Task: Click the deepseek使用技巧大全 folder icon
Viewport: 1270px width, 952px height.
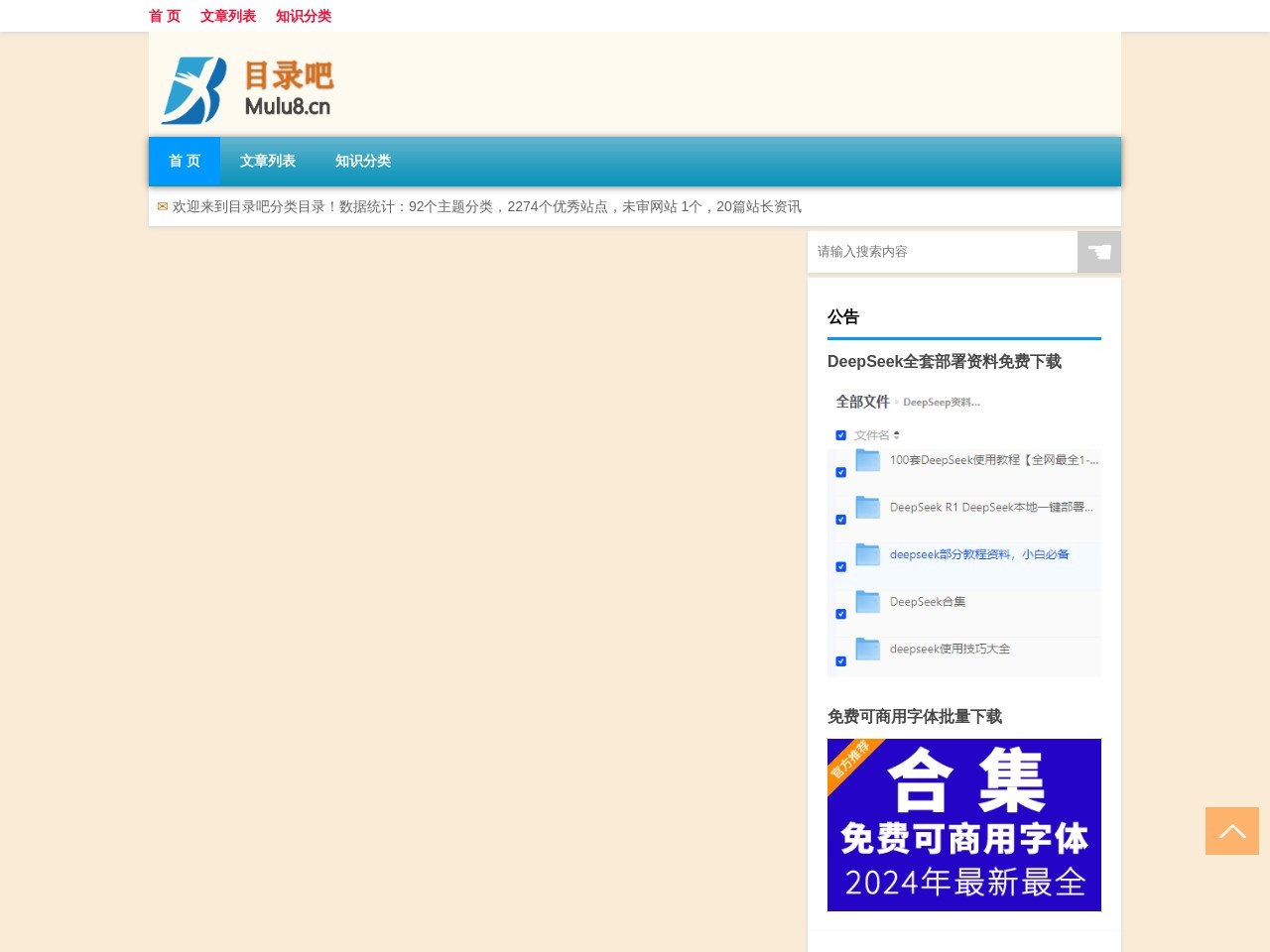Action: click(867, 650)
